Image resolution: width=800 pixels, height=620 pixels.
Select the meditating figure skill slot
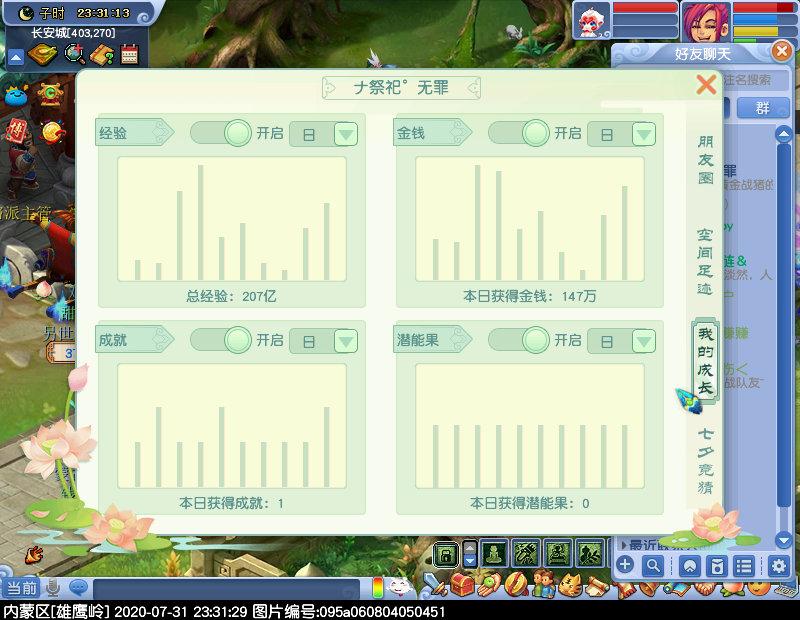(x=493, y=553)
